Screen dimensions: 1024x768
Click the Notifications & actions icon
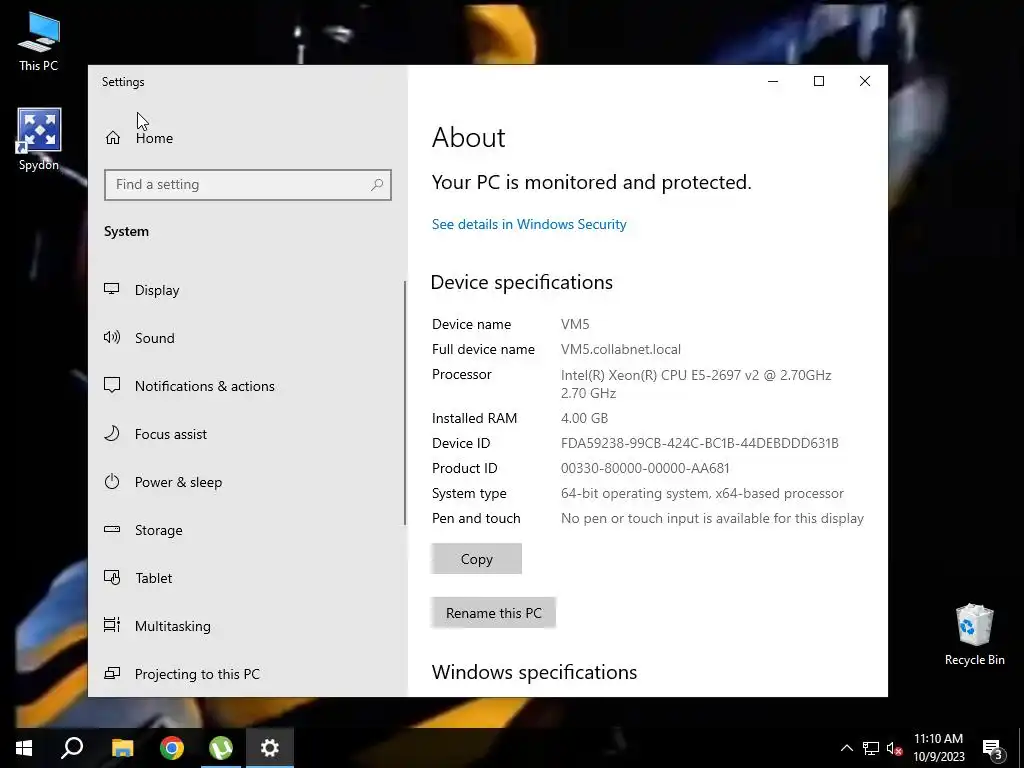[112, 385]
